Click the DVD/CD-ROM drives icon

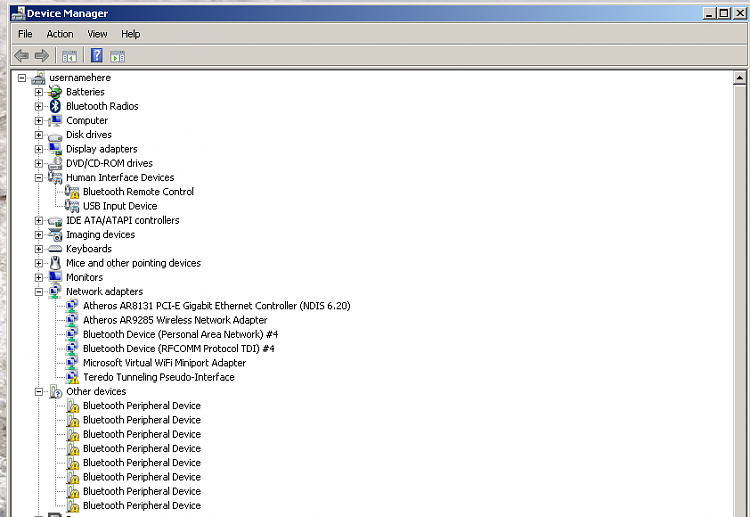pos(55,164)
